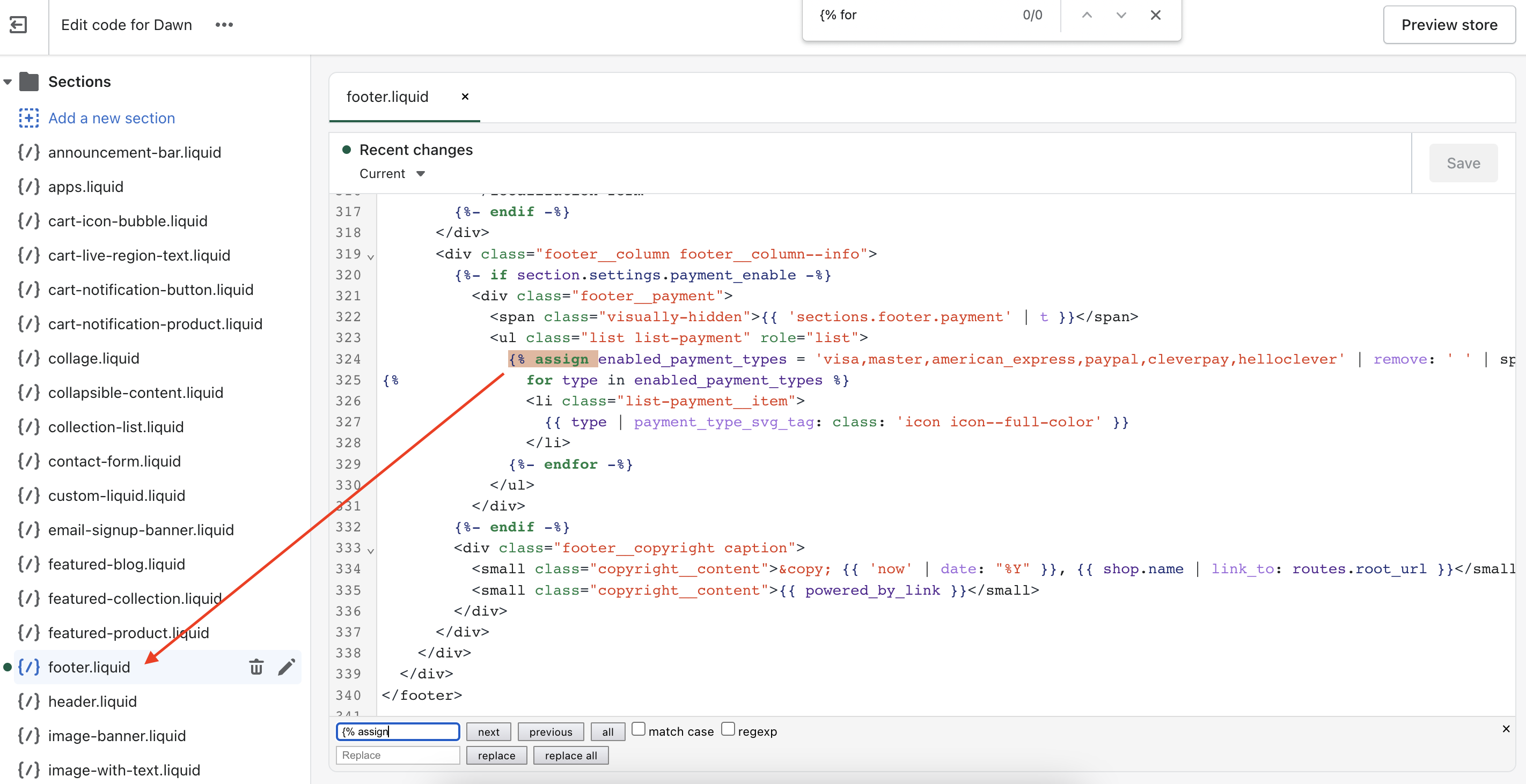Go to previous match with up arrow
This screenshot has height=784, width=1526.
click(x=1087, y=15)
